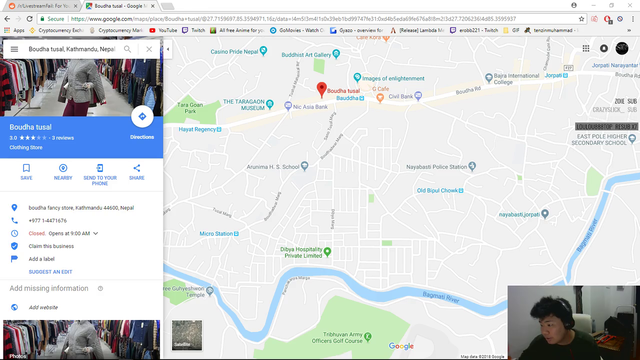Click Images of enlightenment marker
The image size is (640, 360).
point(357,77)
